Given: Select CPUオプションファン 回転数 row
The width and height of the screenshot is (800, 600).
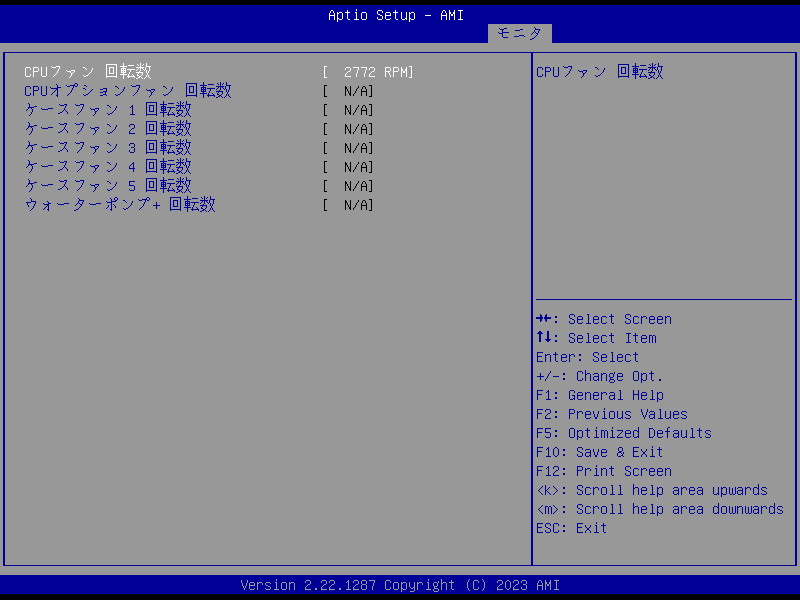Looking at the screenshot, I should click(199, 91).
